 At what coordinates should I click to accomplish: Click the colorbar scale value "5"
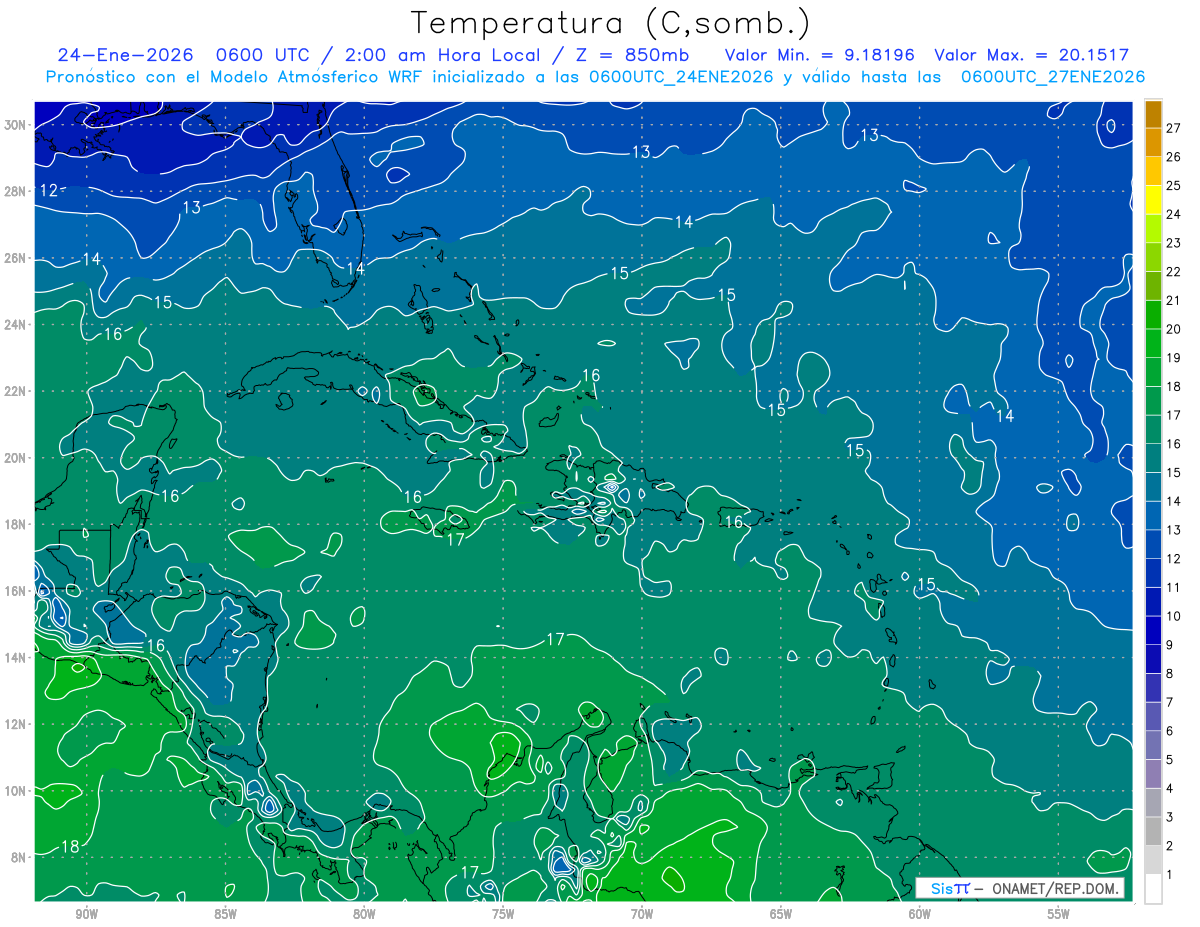1170,761
